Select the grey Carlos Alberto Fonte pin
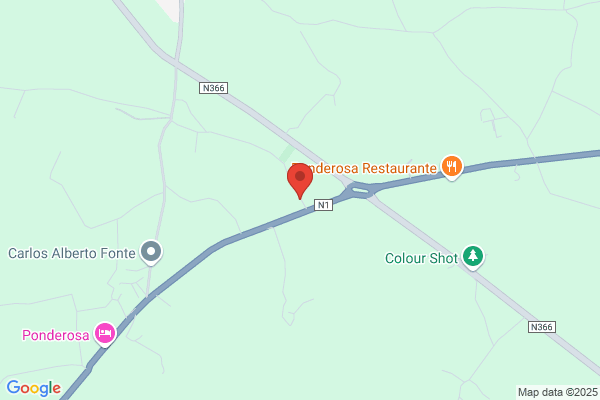 click(x=151, y=252)
